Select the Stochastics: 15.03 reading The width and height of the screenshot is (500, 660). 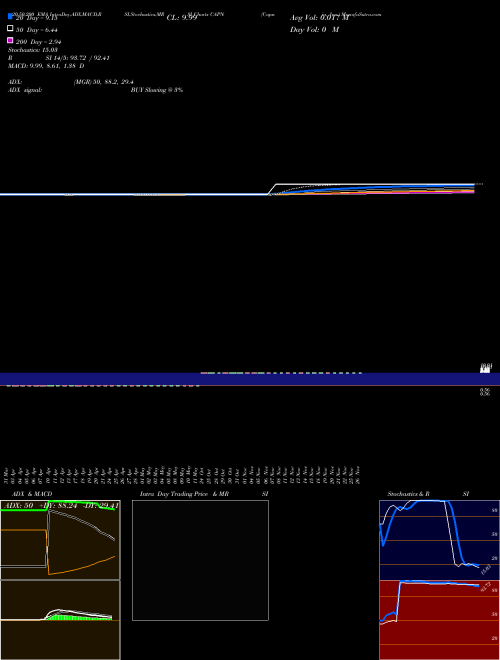[x=33, y=50]
